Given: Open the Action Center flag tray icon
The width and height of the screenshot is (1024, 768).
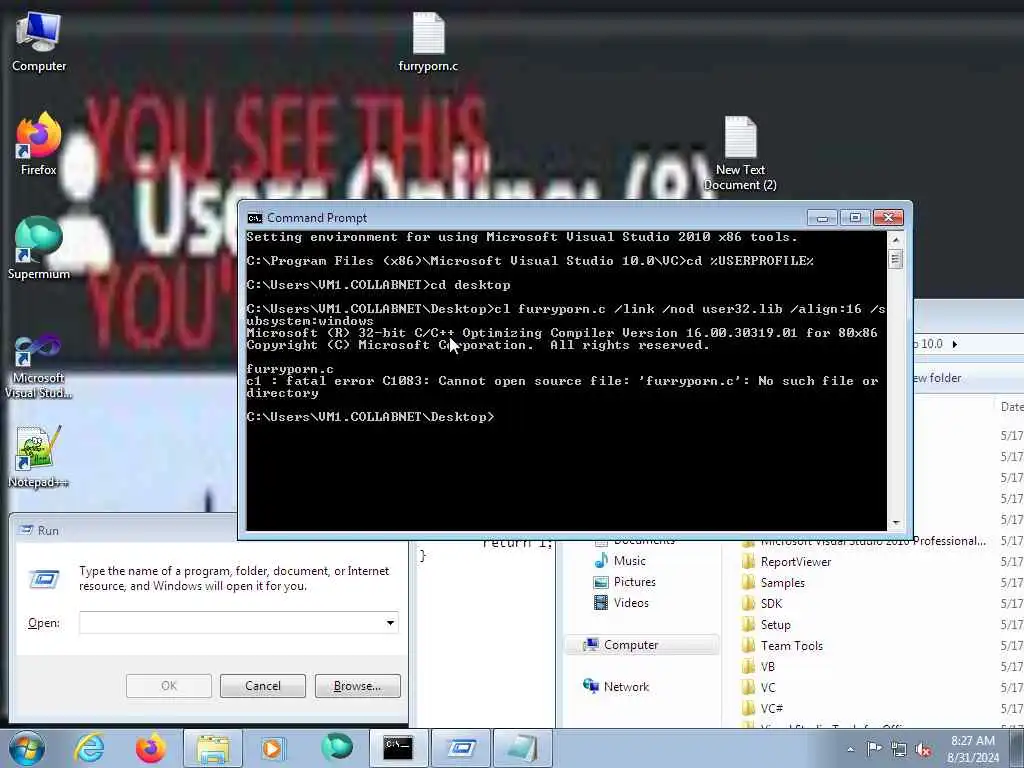Looking at the screenshot, I should [874, 748].
